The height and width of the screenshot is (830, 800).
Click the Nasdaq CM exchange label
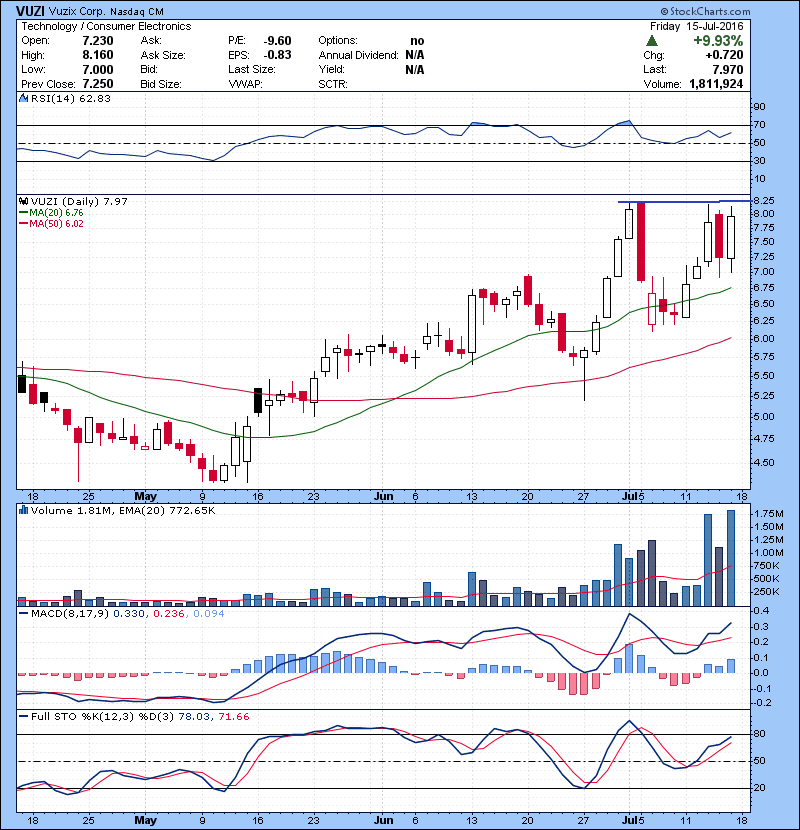[x=137, y=12]
